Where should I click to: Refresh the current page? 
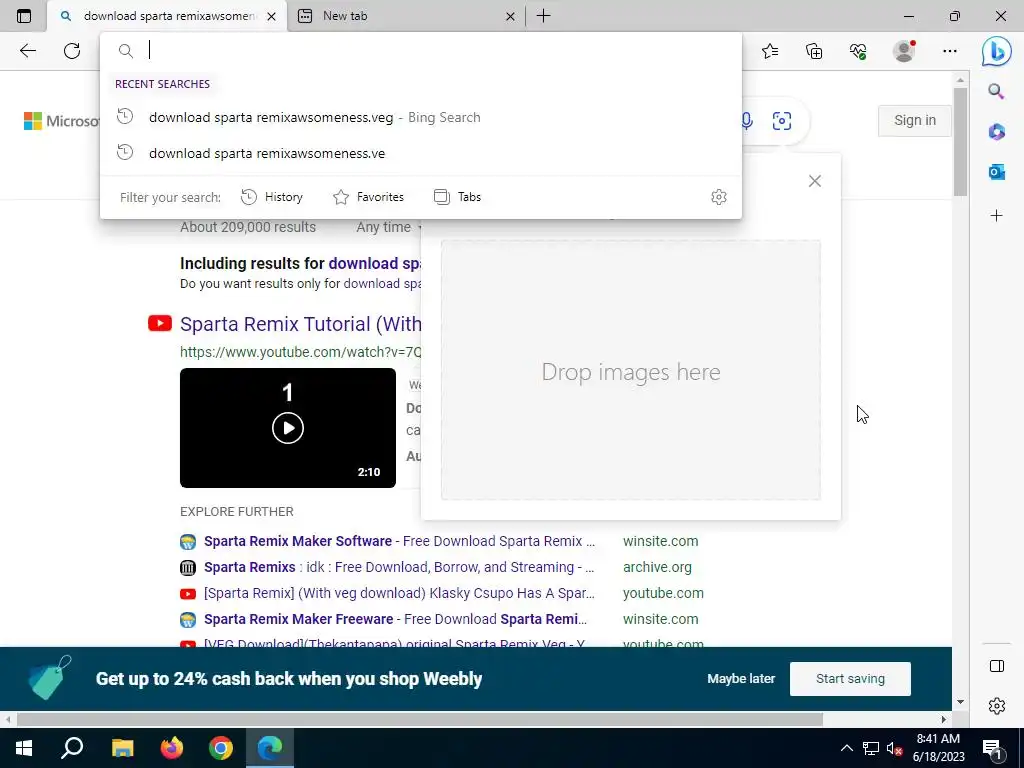[x=72, y=51]
